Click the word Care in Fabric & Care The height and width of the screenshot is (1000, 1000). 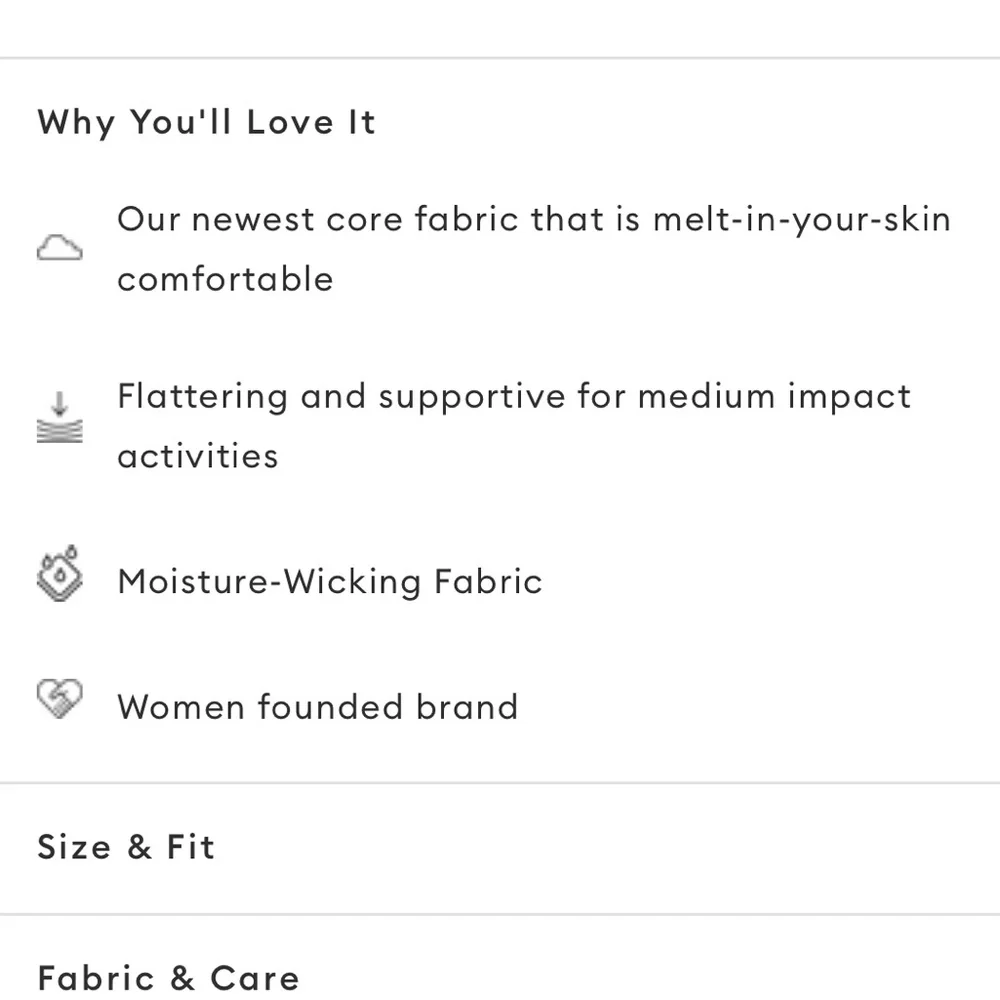point(254,978)
